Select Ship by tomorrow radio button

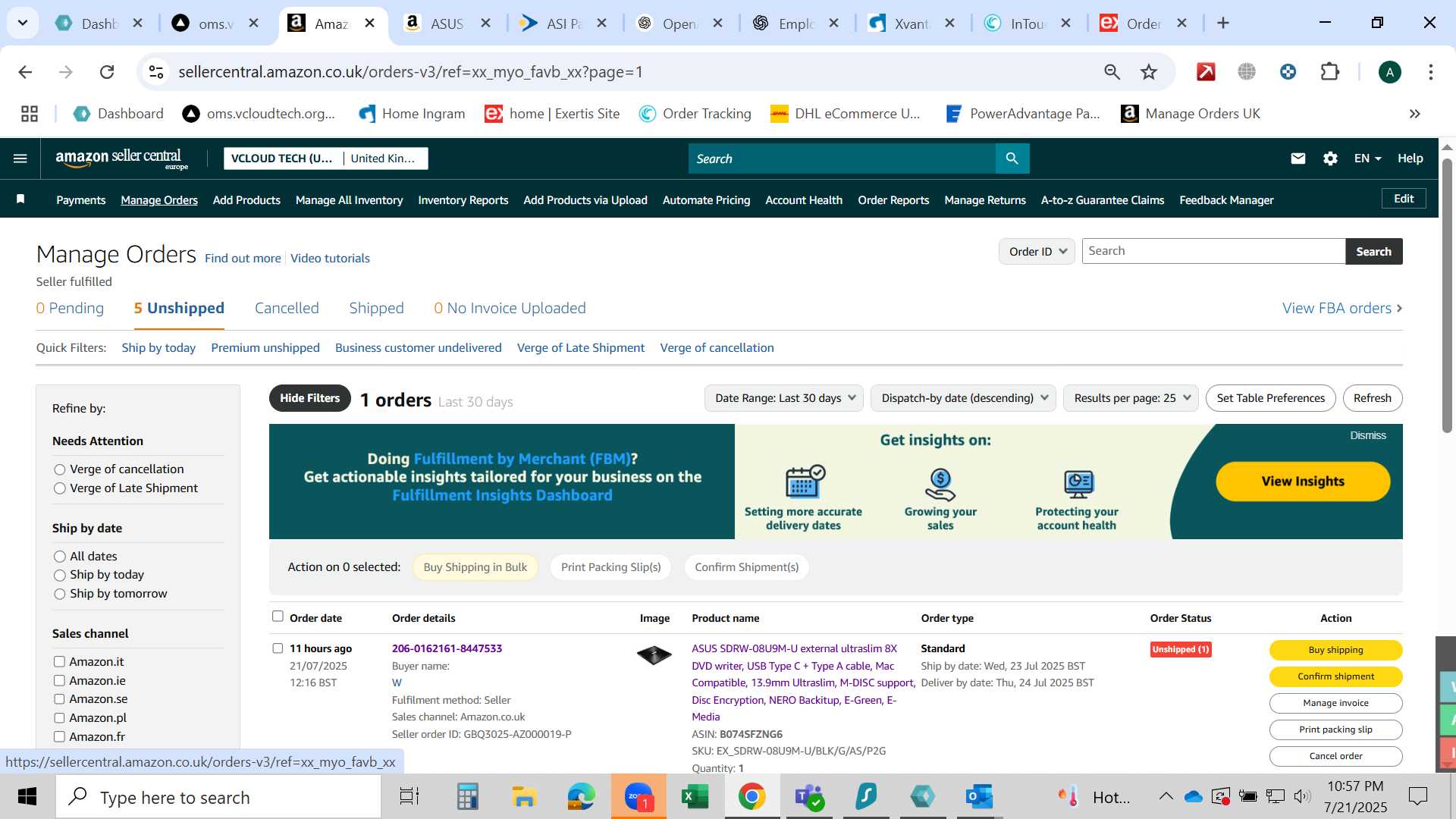pos(60,594)
